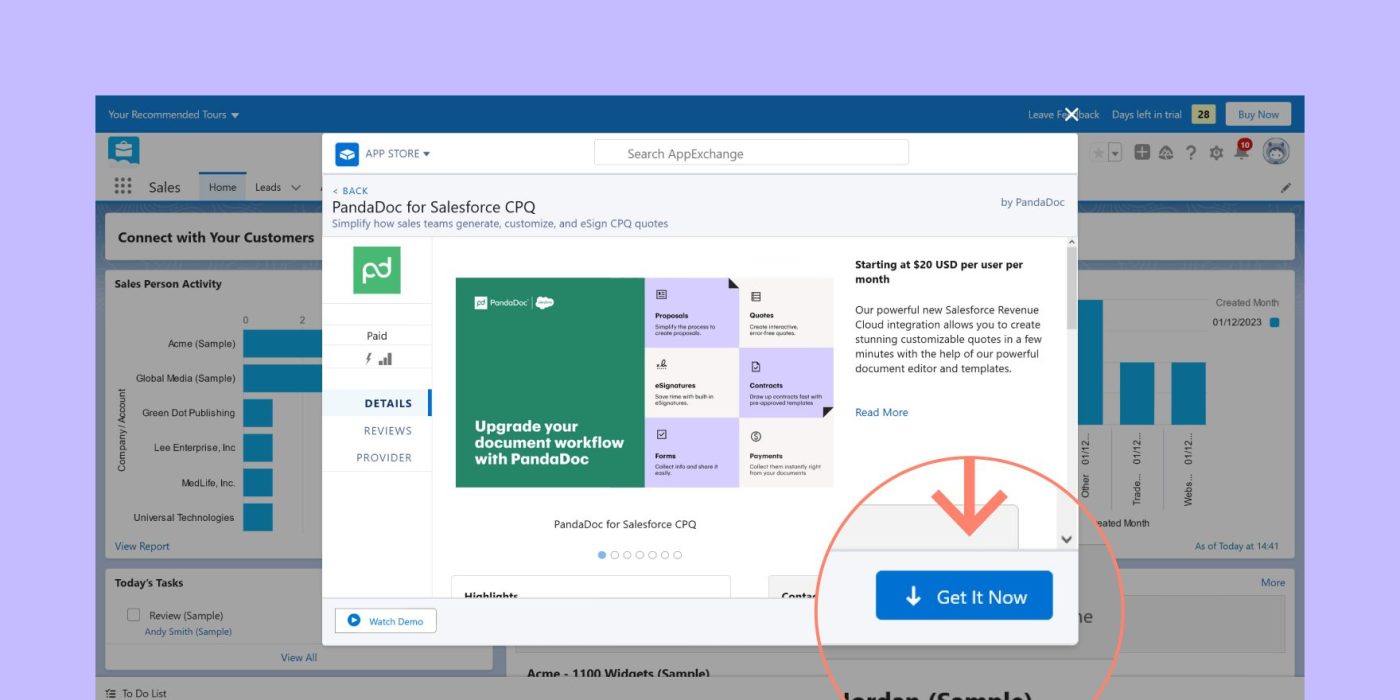Click the edit navigation pencil icon
The height and width of the screenshot is (700, 1400).
[1285, 187]
